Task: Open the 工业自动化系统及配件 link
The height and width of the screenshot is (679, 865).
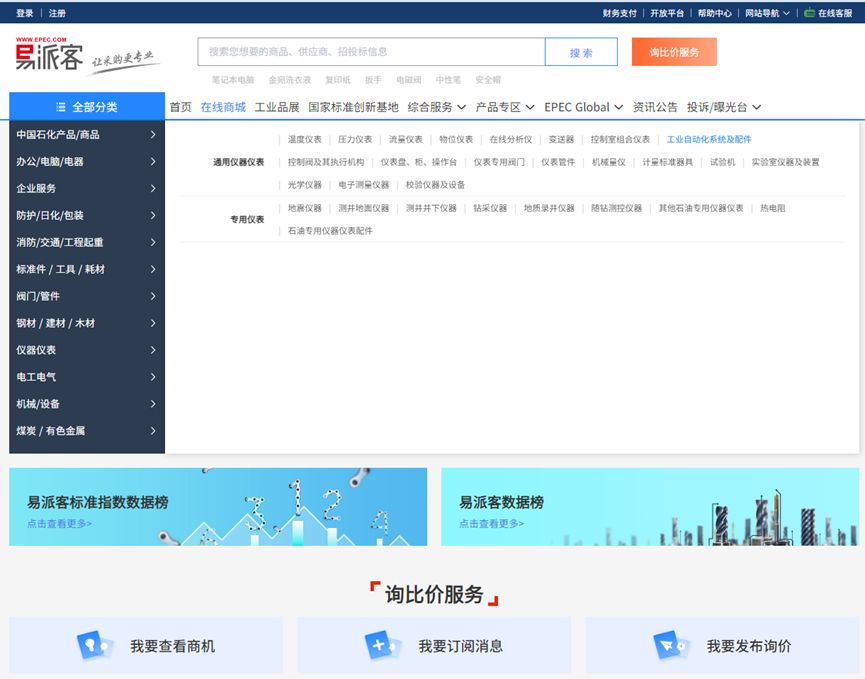Action: 709,140
